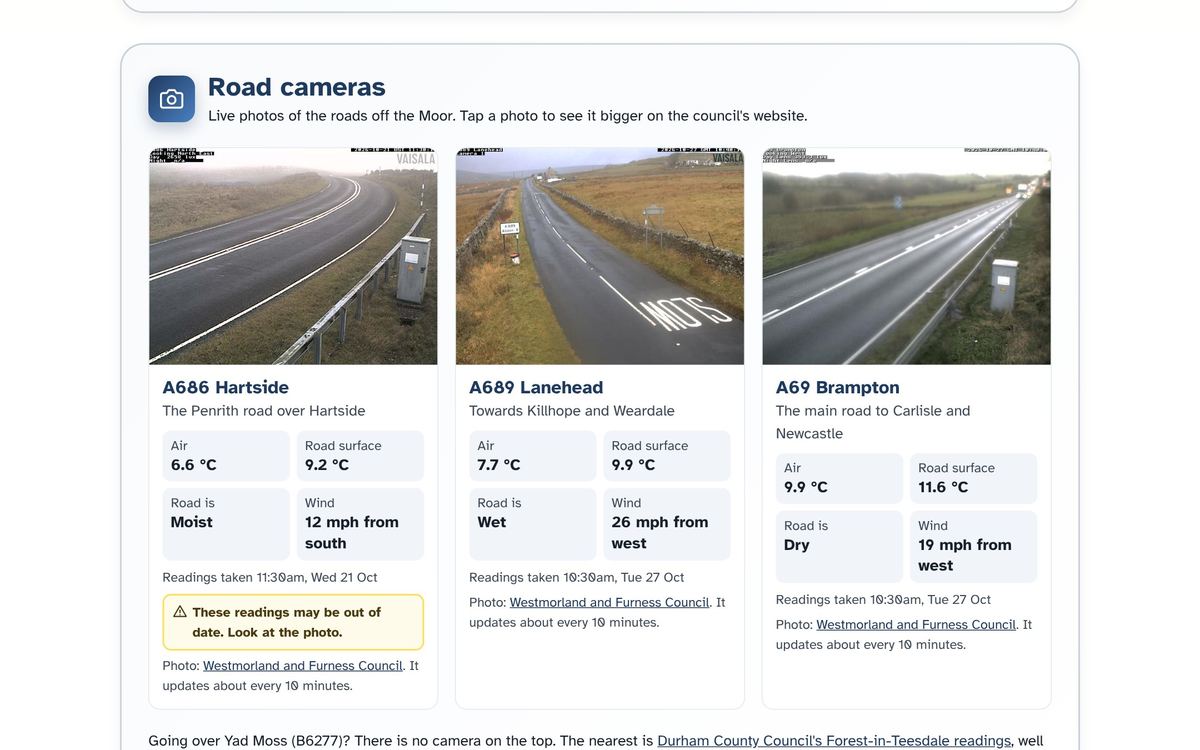This screenshot has width=1200, height=750.
Task: Click the readings may be out of date warning
Action: click(293, 622)
